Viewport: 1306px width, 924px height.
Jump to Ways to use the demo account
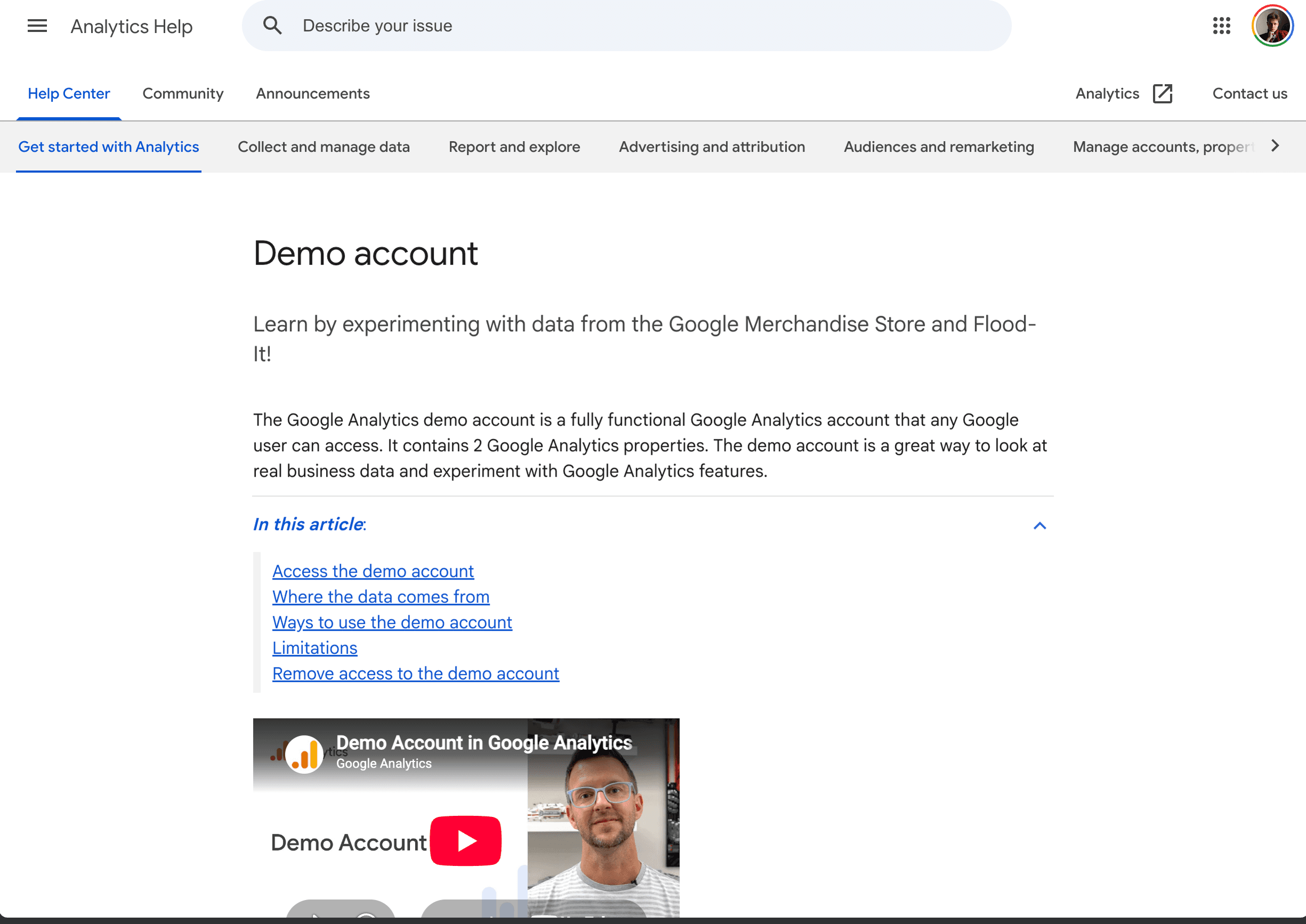coord(392,622)
